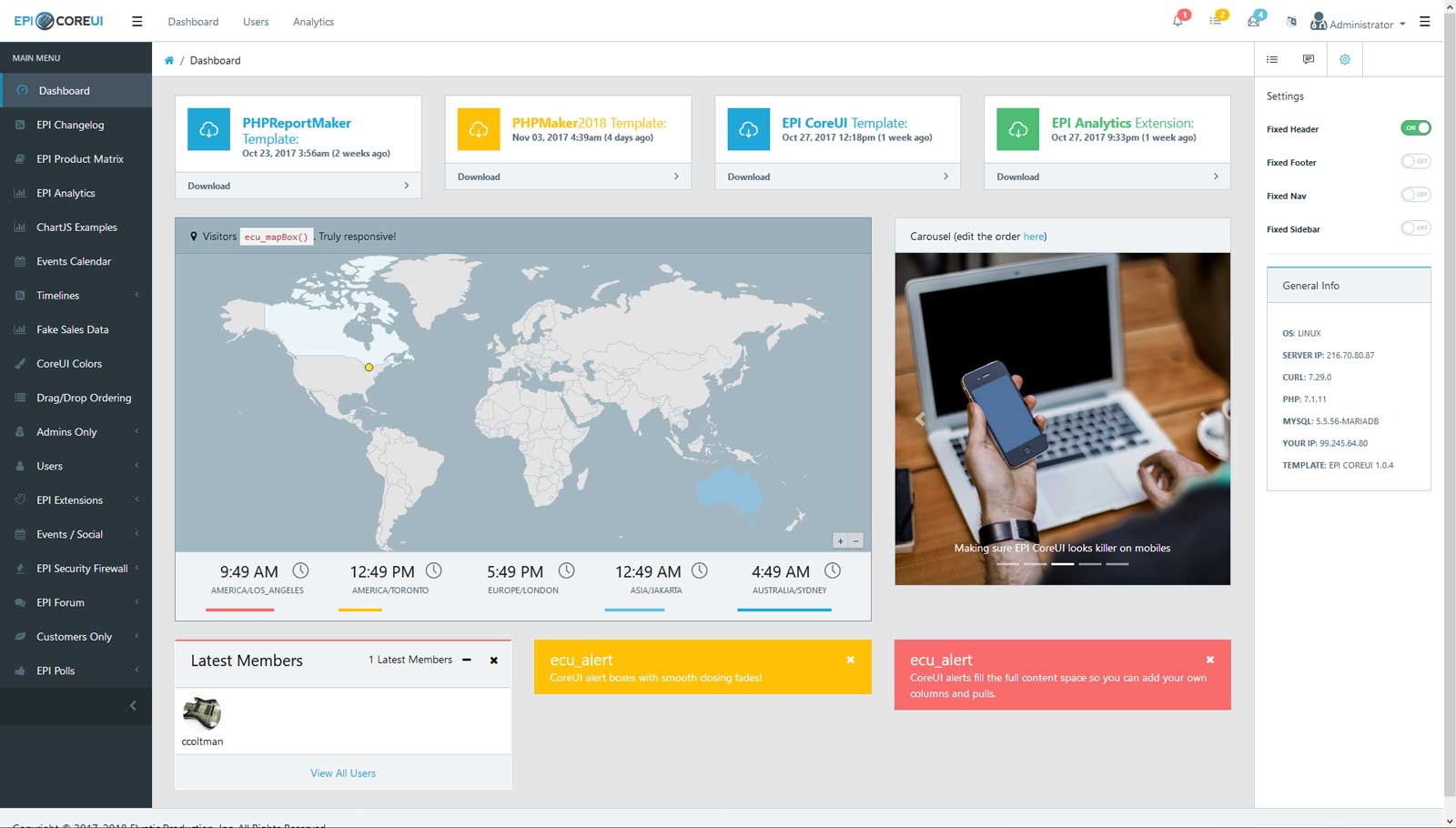
Task: Click the ccoltman member avatar
Action: pyautogui.click(x=202, y=713)
